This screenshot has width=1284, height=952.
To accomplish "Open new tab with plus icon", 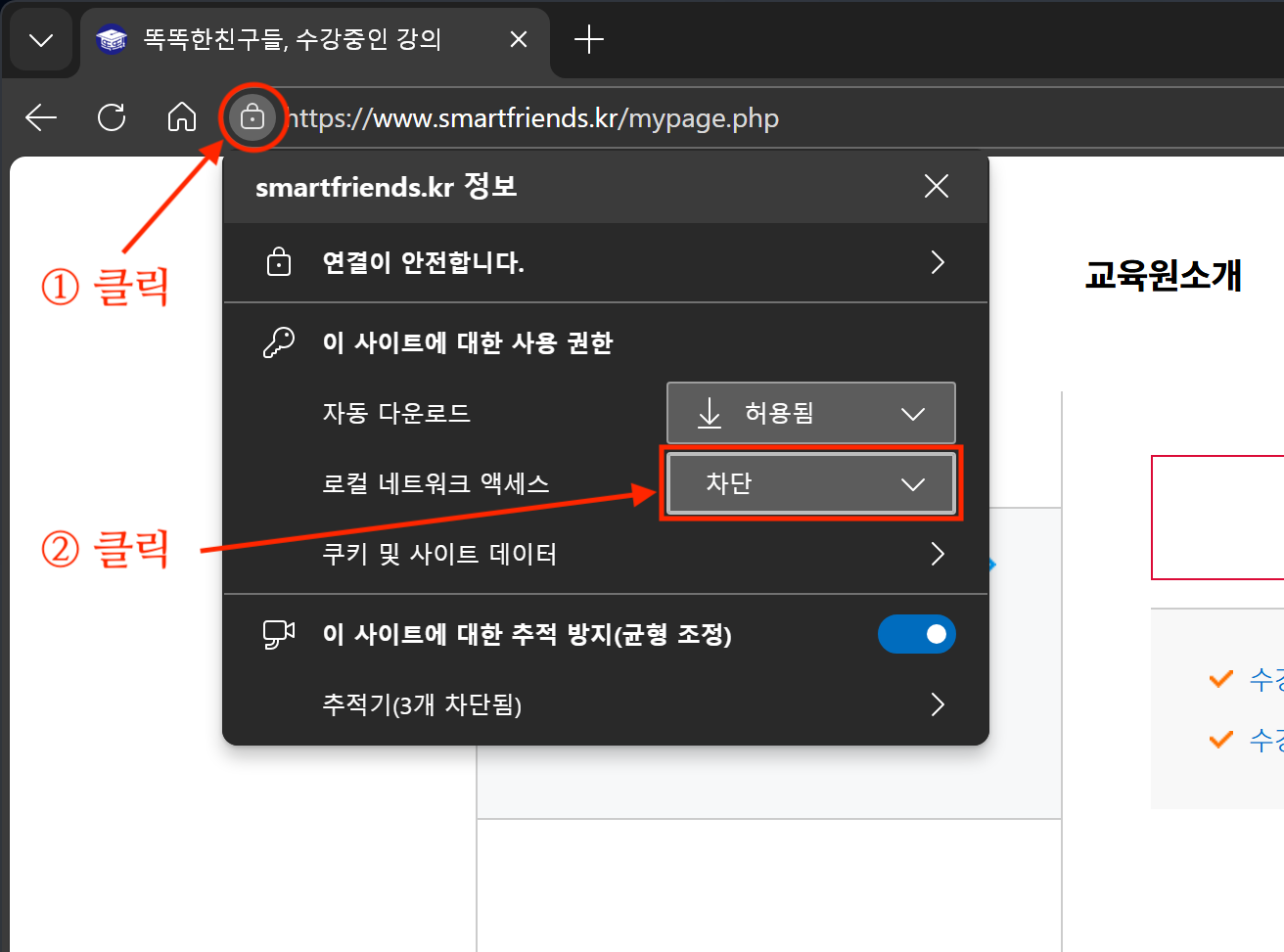I will click(589, 40).
